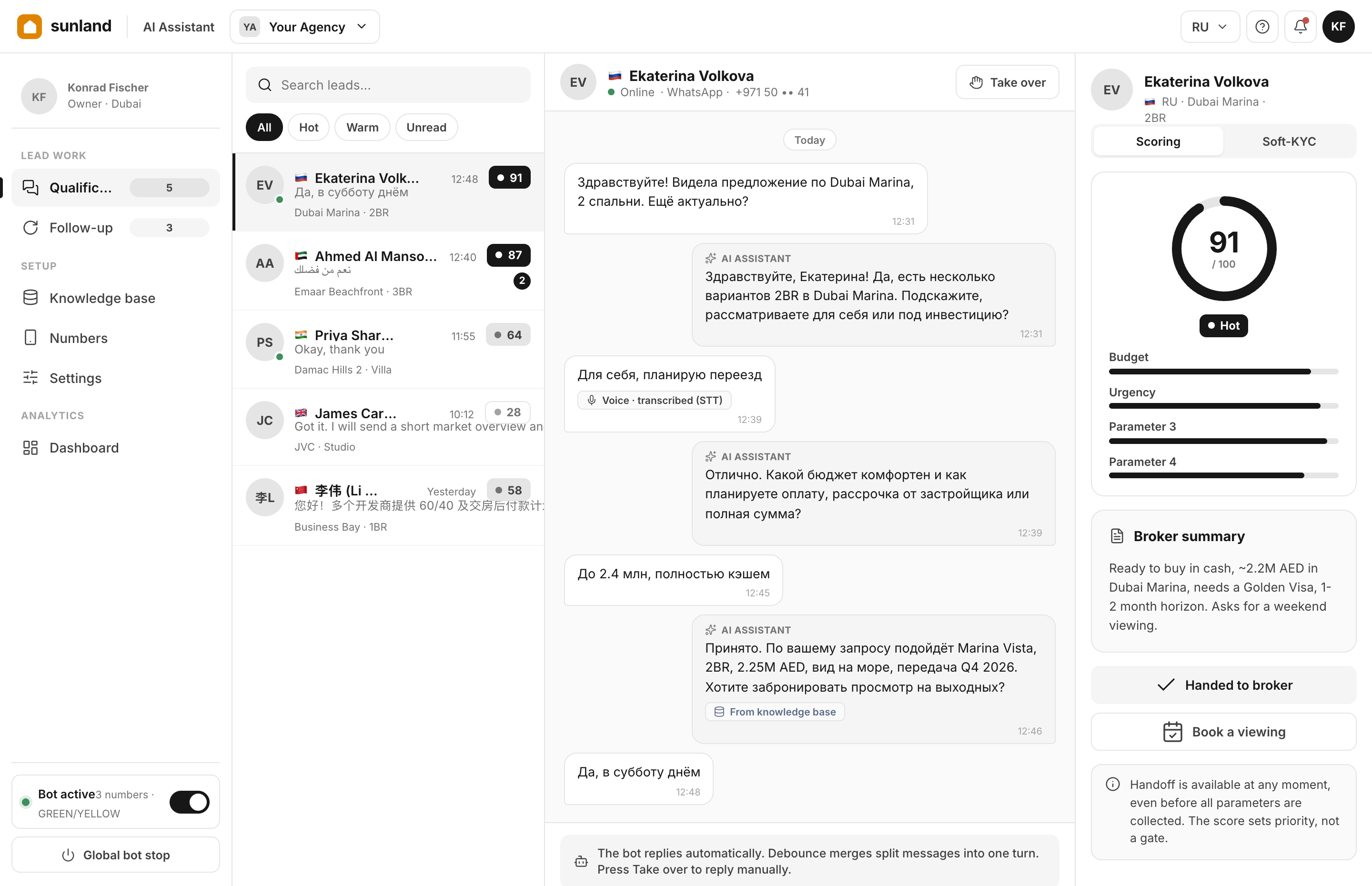Image resolution: width=1372 pixels, height=886 pixels.
Task: Click the Search leads input field
Action: [388, 85]
